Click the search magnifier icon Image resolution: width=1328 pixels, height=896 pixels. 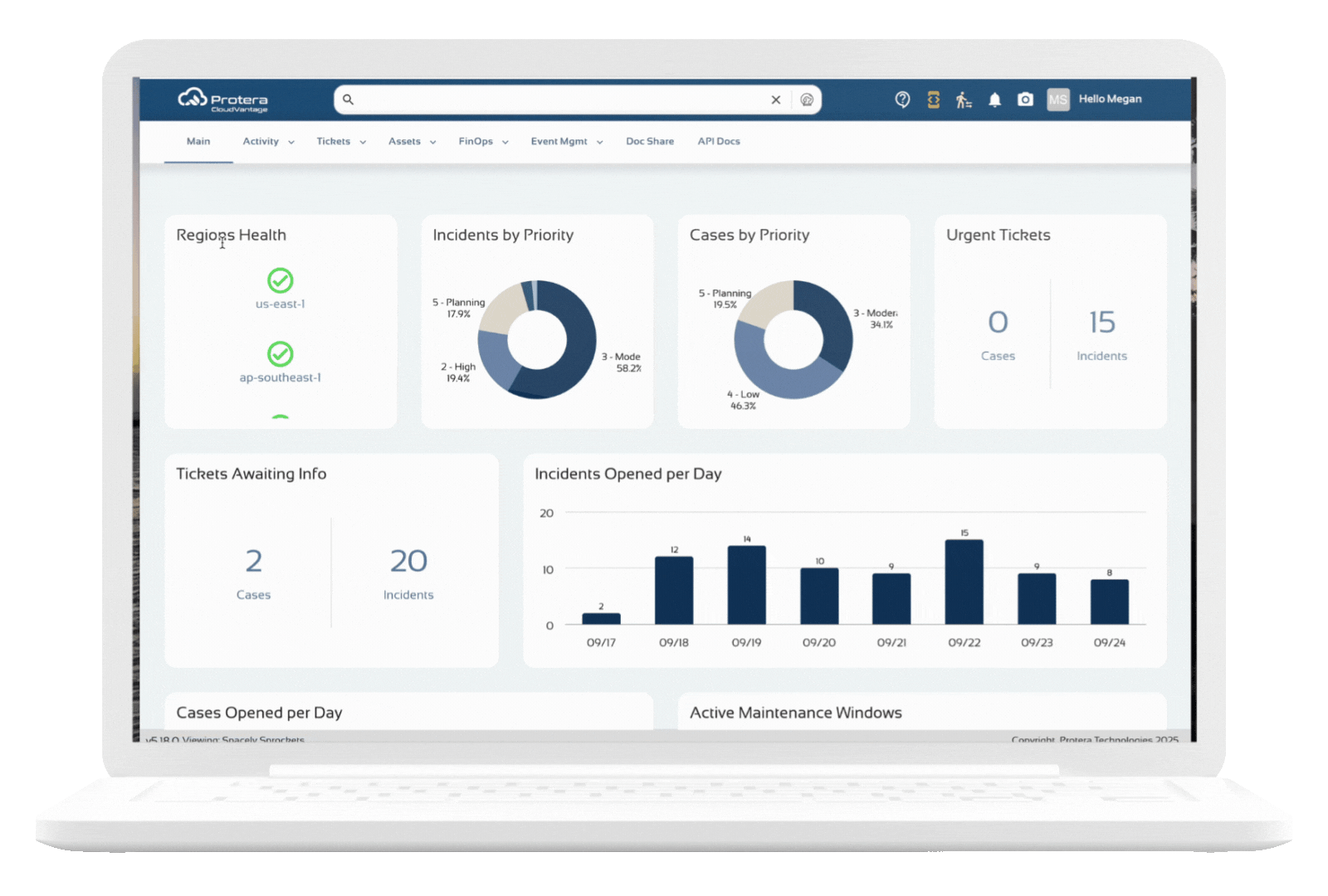pos(349,100)
